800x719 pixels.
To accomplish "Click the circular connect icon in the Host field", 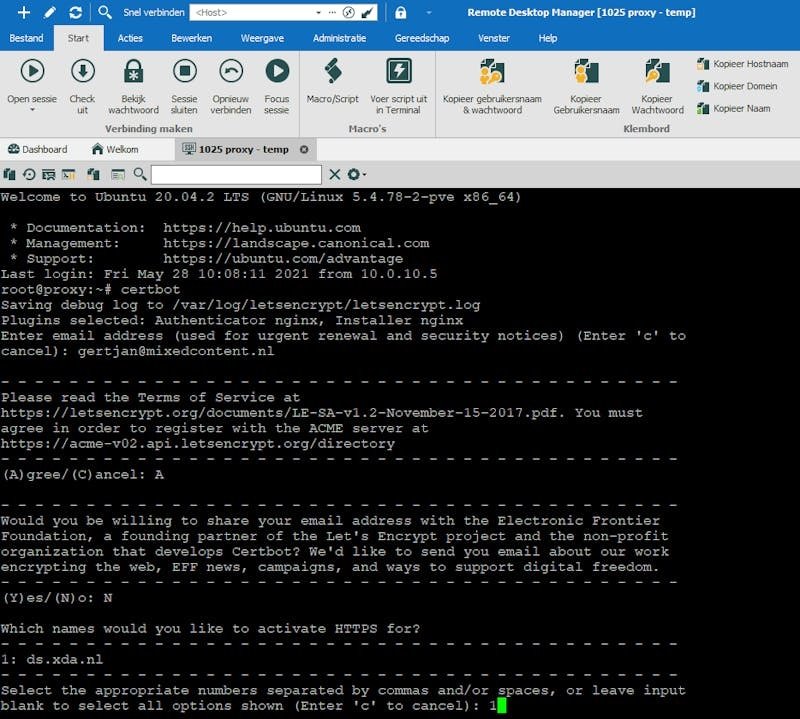I will [x=348, y=12].
